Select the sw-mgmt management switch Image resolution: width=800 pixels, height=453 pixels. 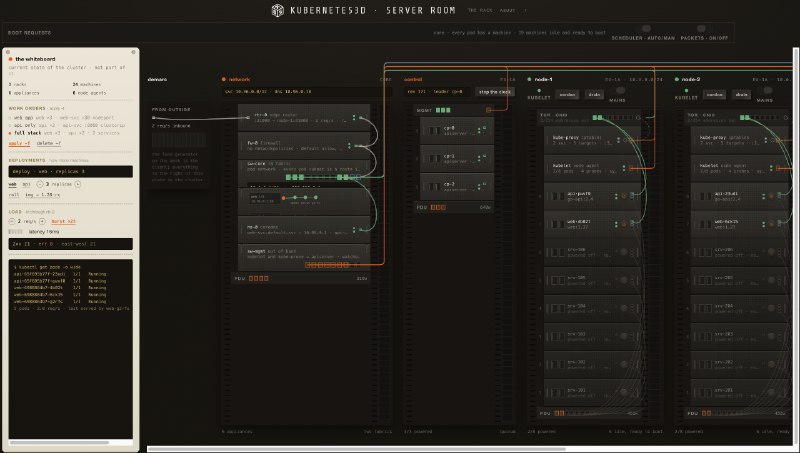(x=304, y=257)
